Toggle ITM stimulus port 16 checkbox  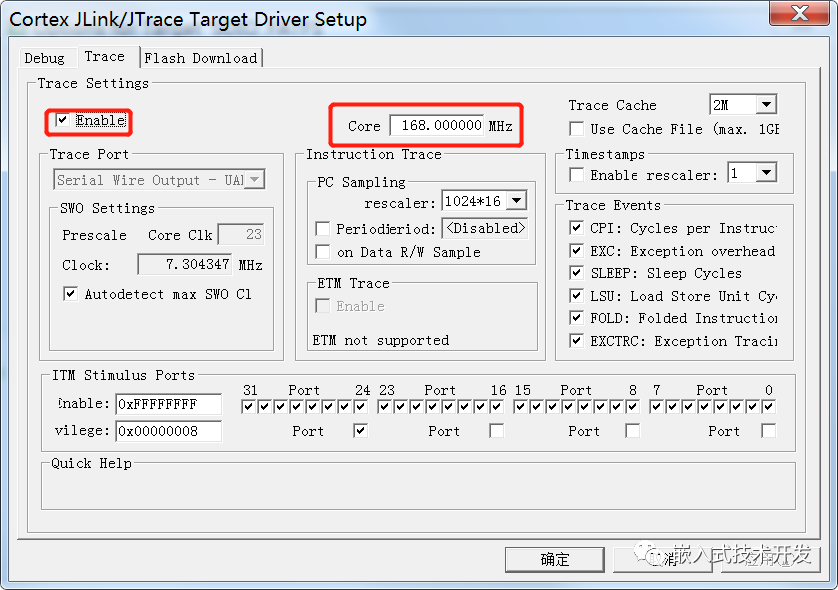496,407
